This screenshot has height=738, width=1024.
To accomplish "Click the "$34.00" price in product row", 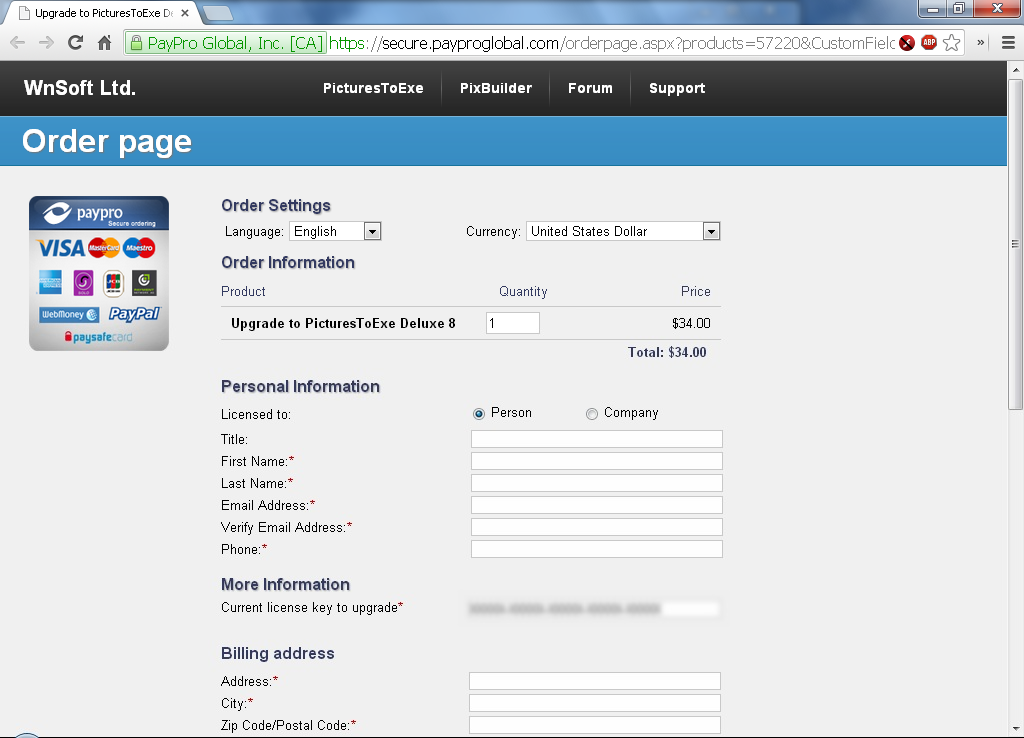I will 691,323.
